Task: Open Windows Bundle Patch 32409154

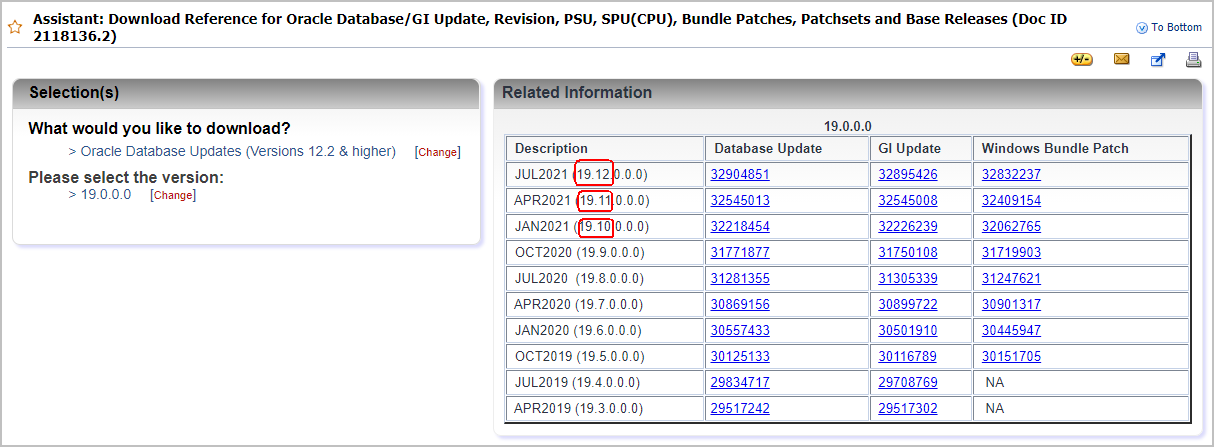Action: pyautogui.click(x=1011, y=200)
